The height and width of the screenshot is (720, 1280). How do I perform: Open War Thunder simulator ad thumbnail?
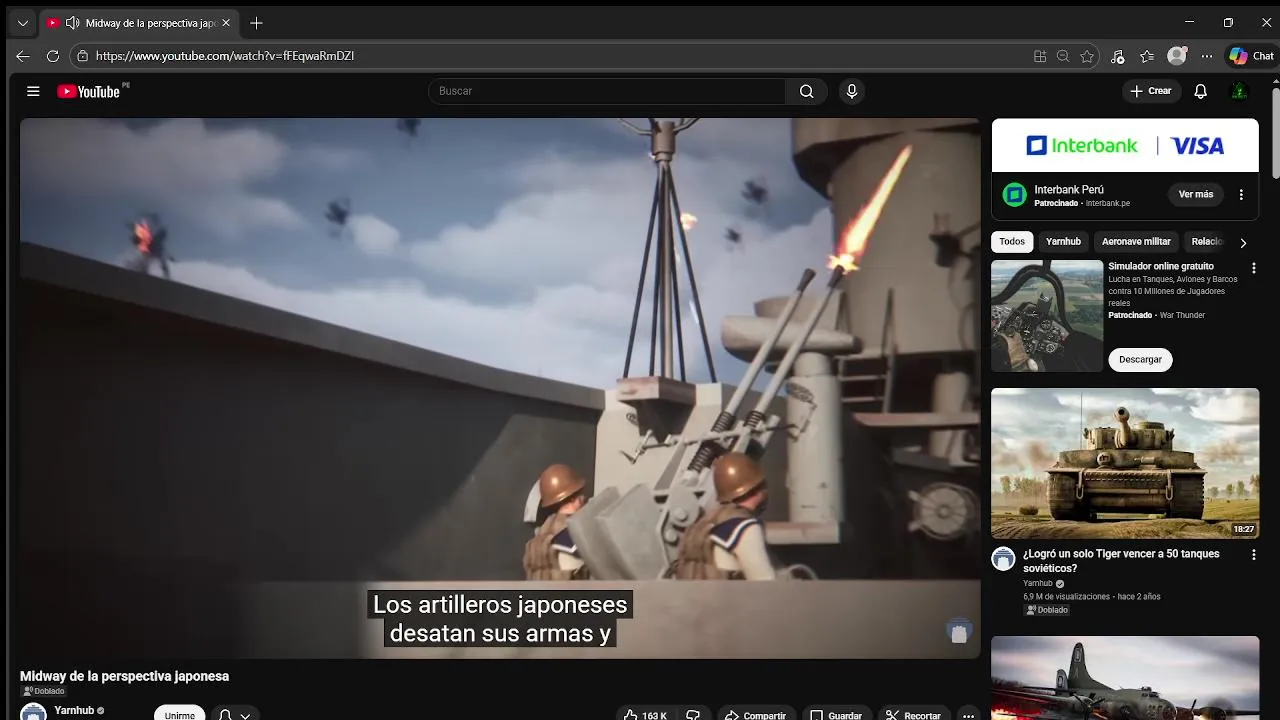tap(1047, 316)
